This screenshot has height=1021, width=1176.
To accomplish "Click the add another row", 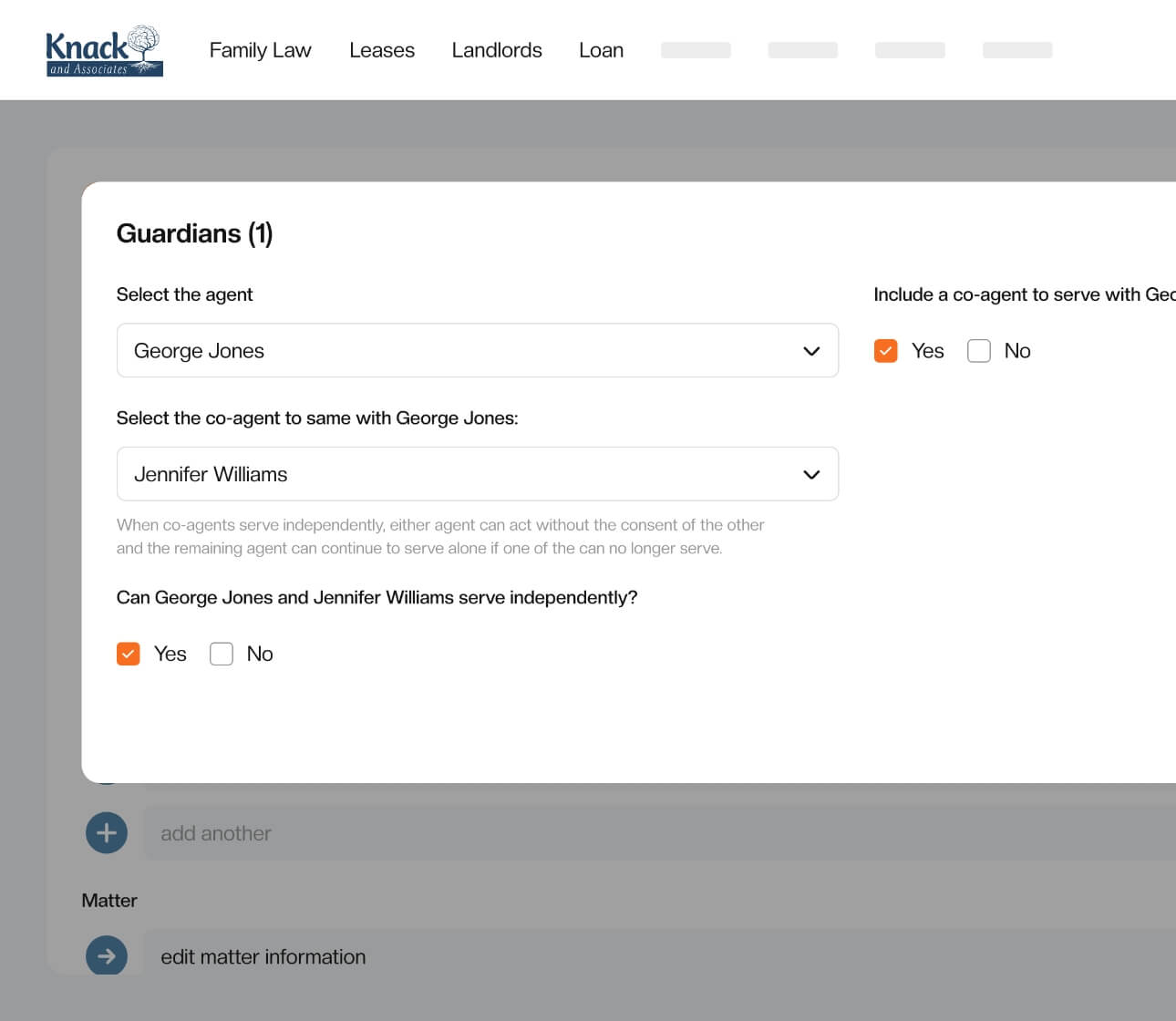I will pos(638,833).
